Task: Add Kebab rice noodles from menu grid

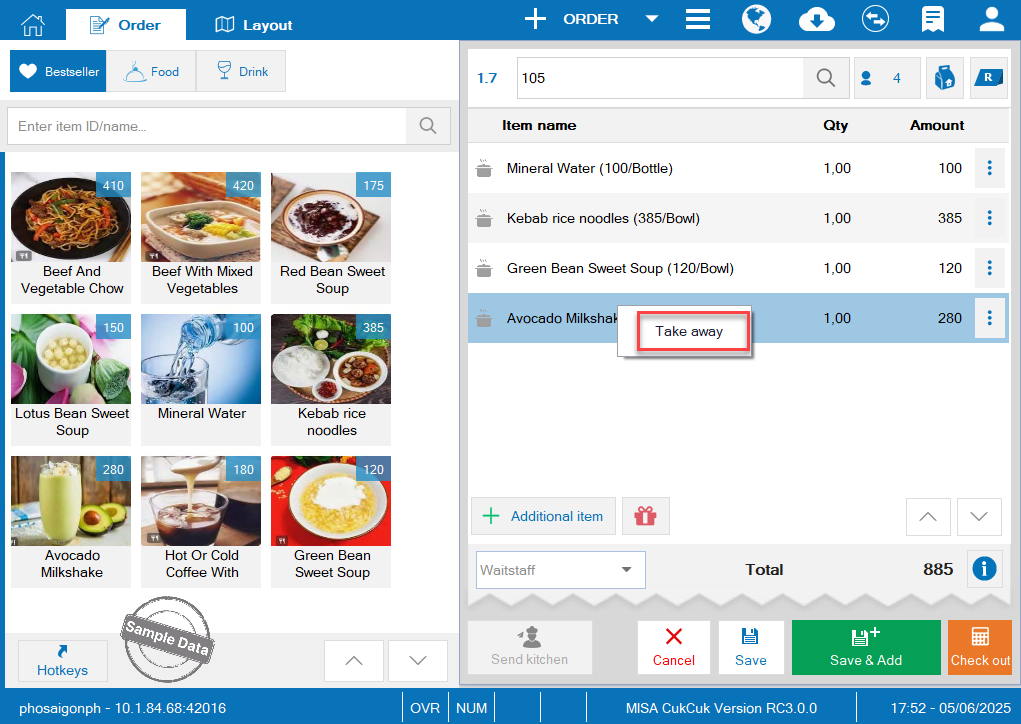Action: [x=331, y=379]
